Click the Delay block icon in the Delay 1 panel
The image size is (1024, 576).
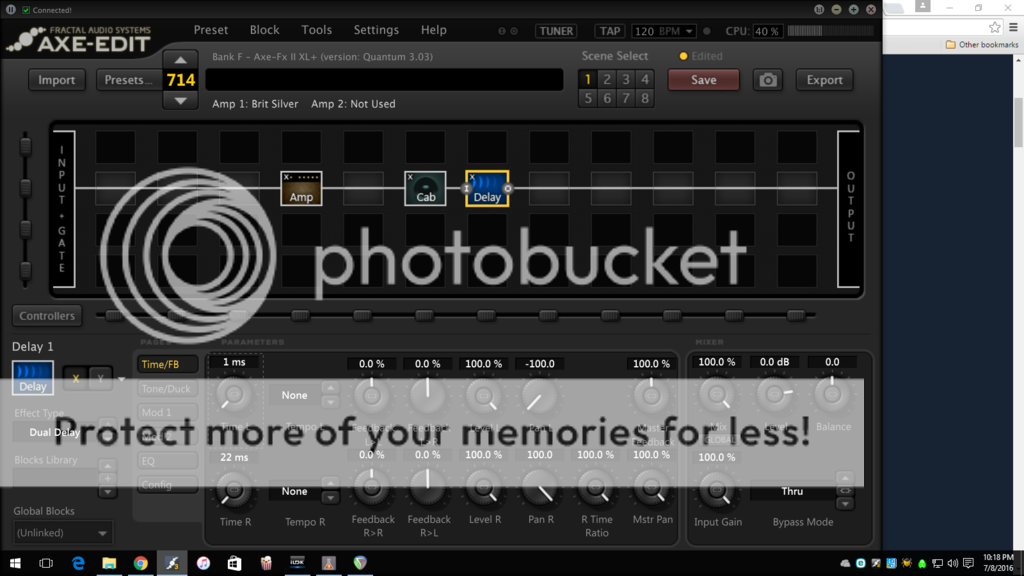tap(32, 377)
